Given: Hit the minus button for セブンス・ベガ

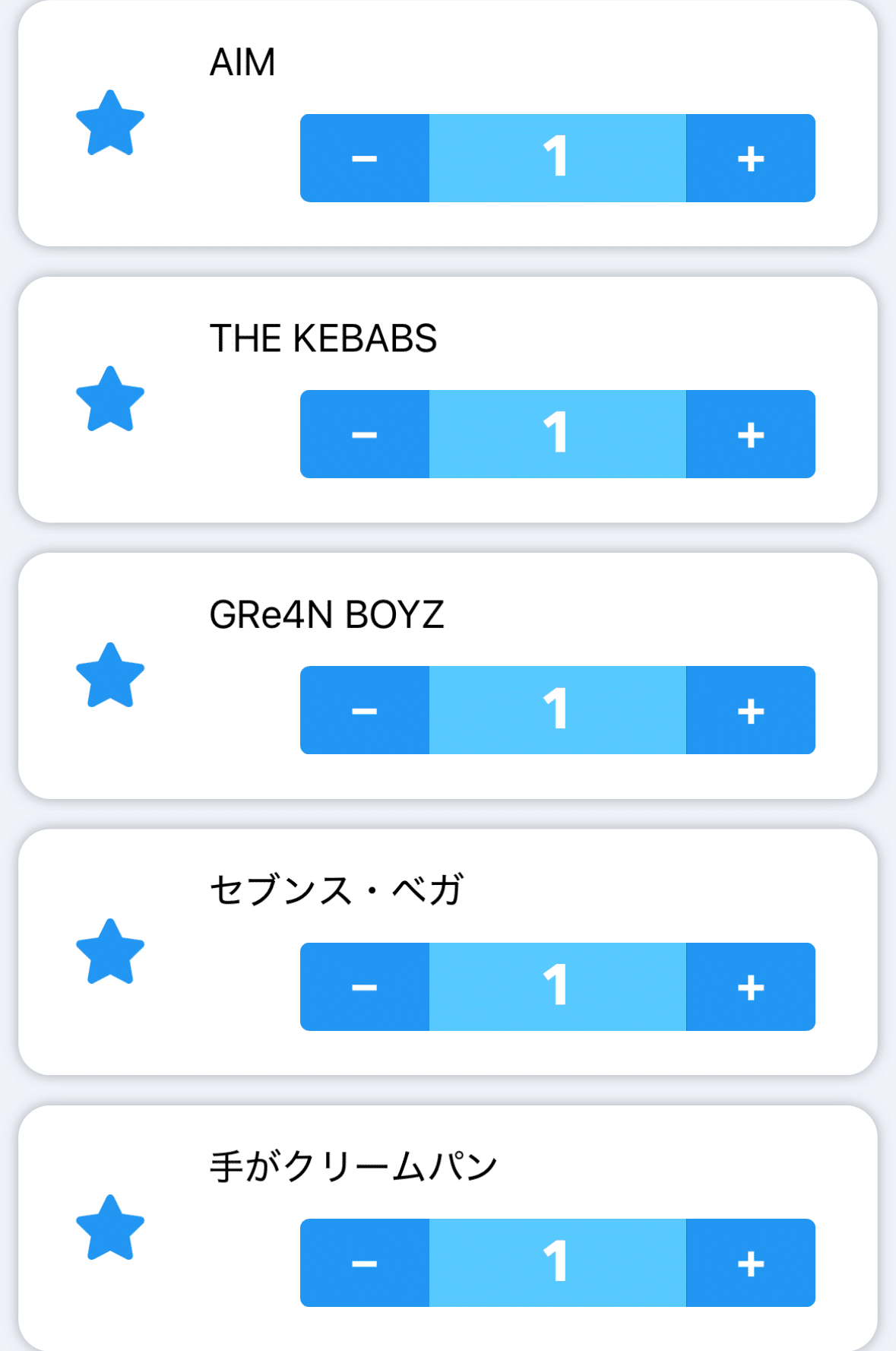Looking at the screenshot, I should coord(365,987).
